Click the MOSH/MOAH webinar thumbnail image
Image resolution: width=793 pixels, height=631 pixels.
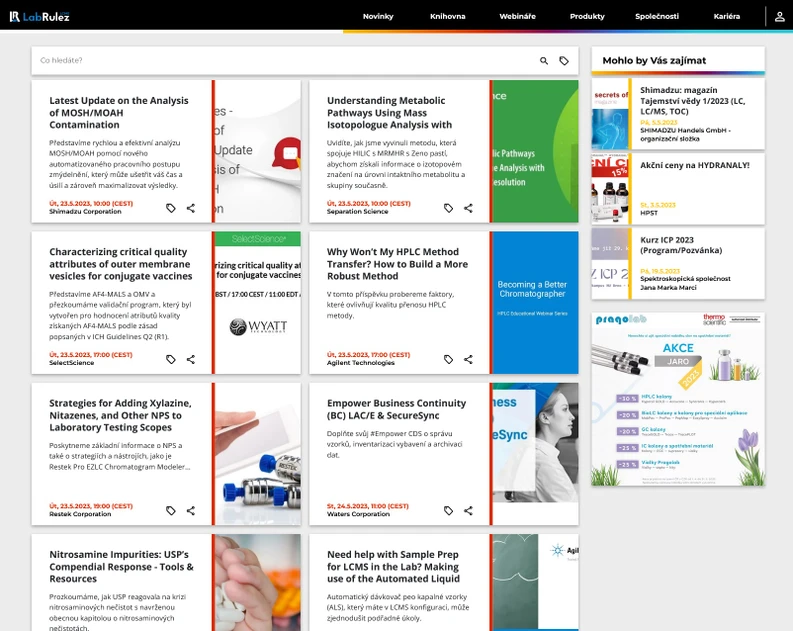point(258,151)
